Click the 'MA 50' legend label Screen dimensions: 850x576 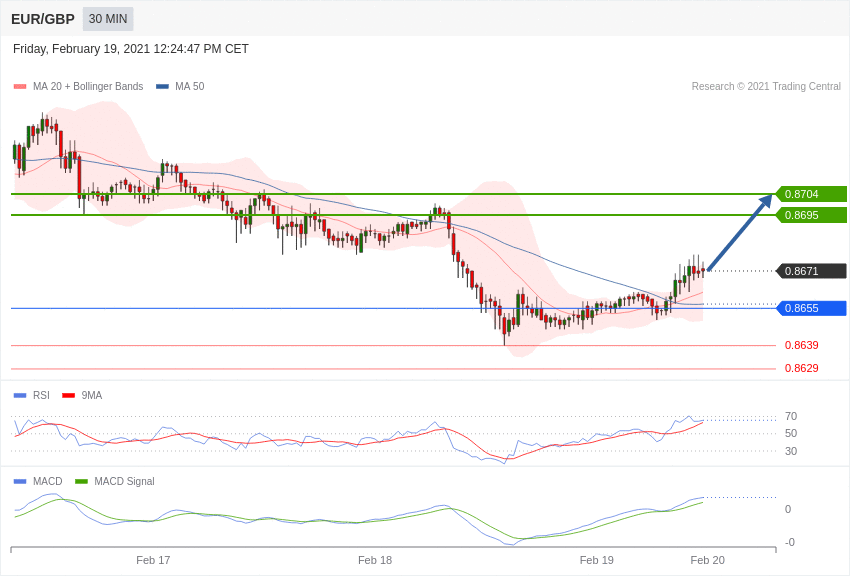190,87
